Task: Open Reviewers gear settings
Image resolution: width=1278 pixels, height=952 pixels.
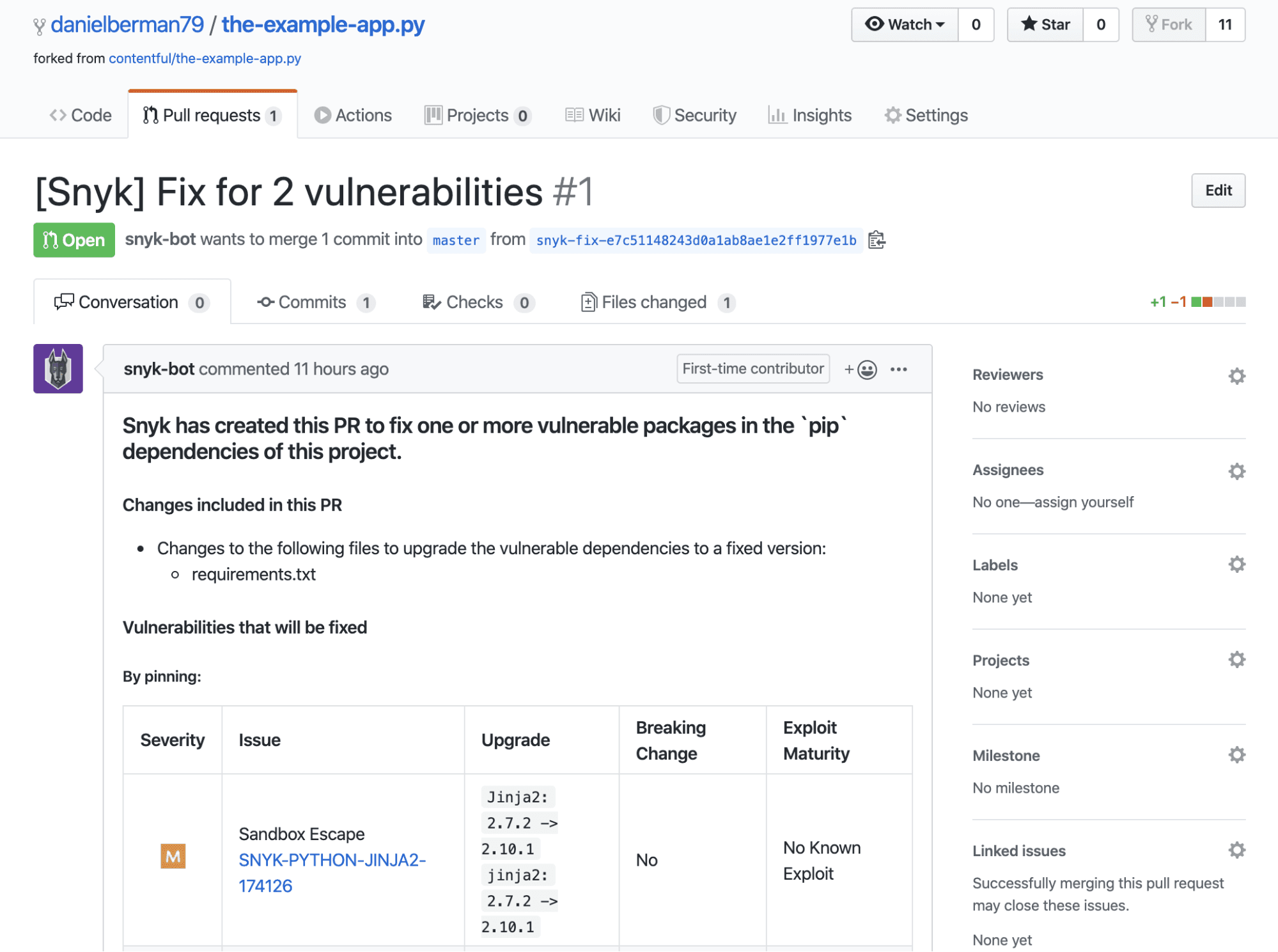Action: 1236,376
